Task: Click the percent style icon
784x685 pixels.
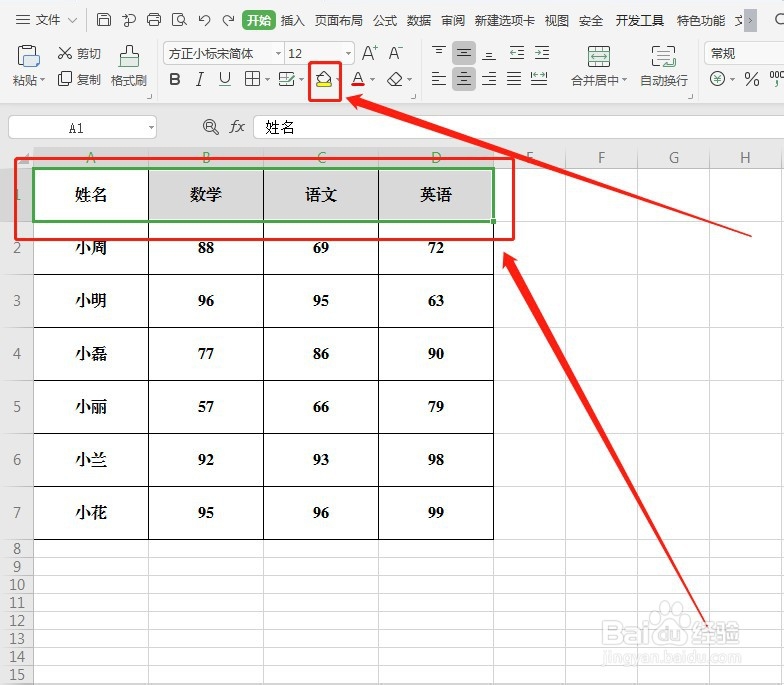Action: (752, 79)
